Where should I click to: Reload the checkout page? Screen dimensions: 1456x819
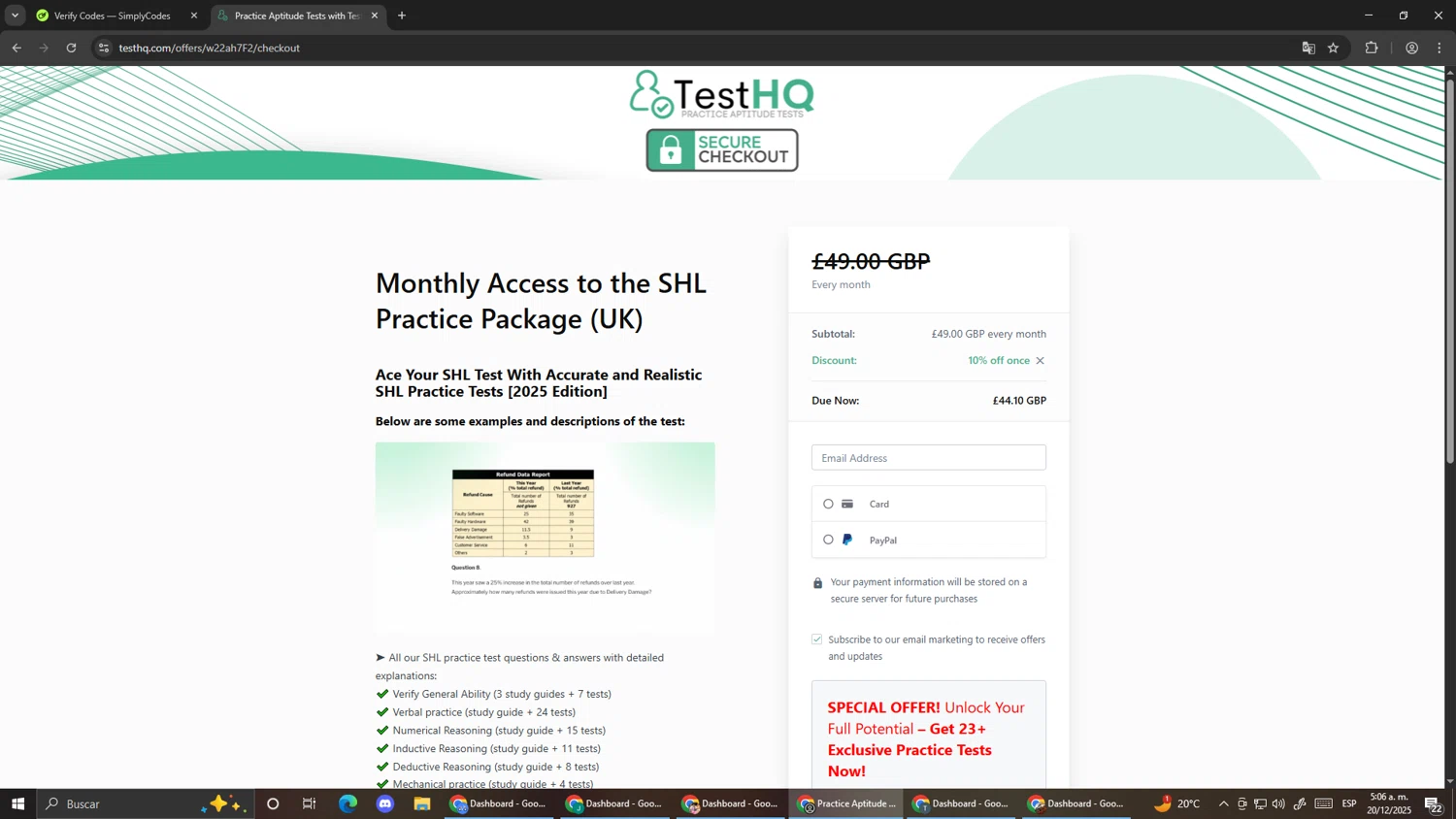[x=71, y=48]
